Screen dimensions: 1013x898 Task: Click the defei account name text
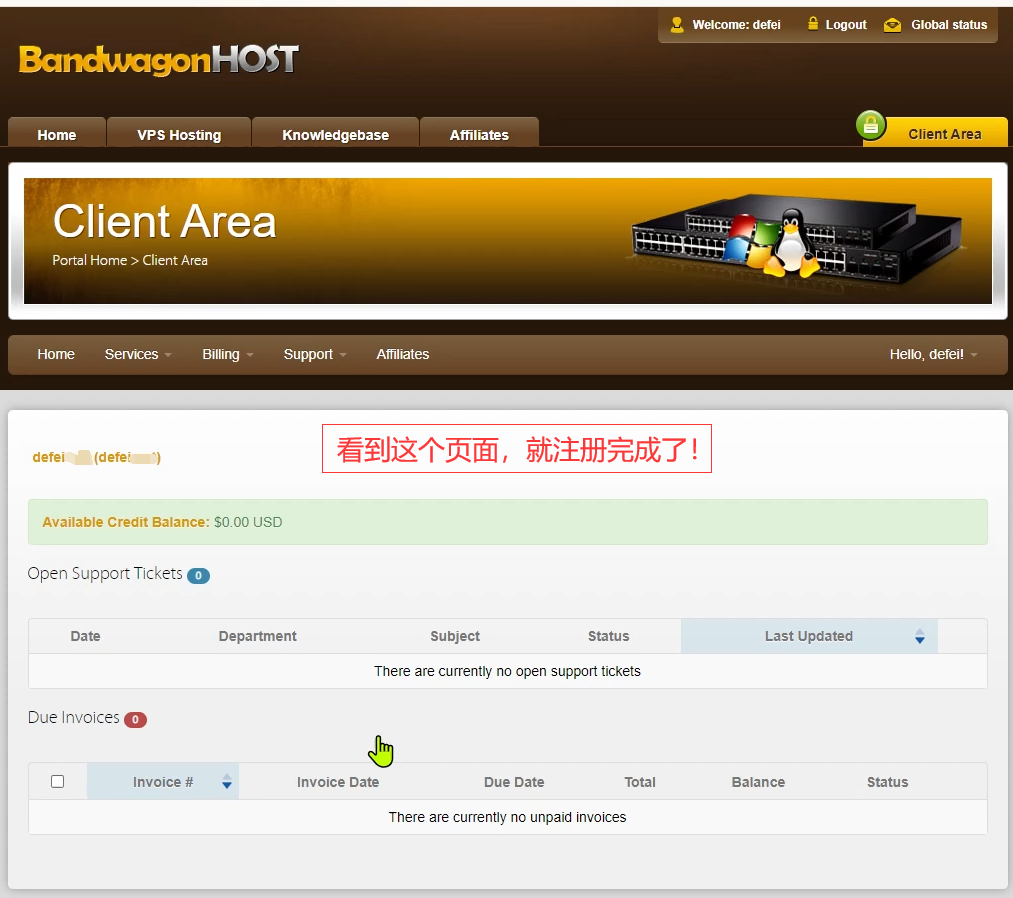(x=96, y=457)
